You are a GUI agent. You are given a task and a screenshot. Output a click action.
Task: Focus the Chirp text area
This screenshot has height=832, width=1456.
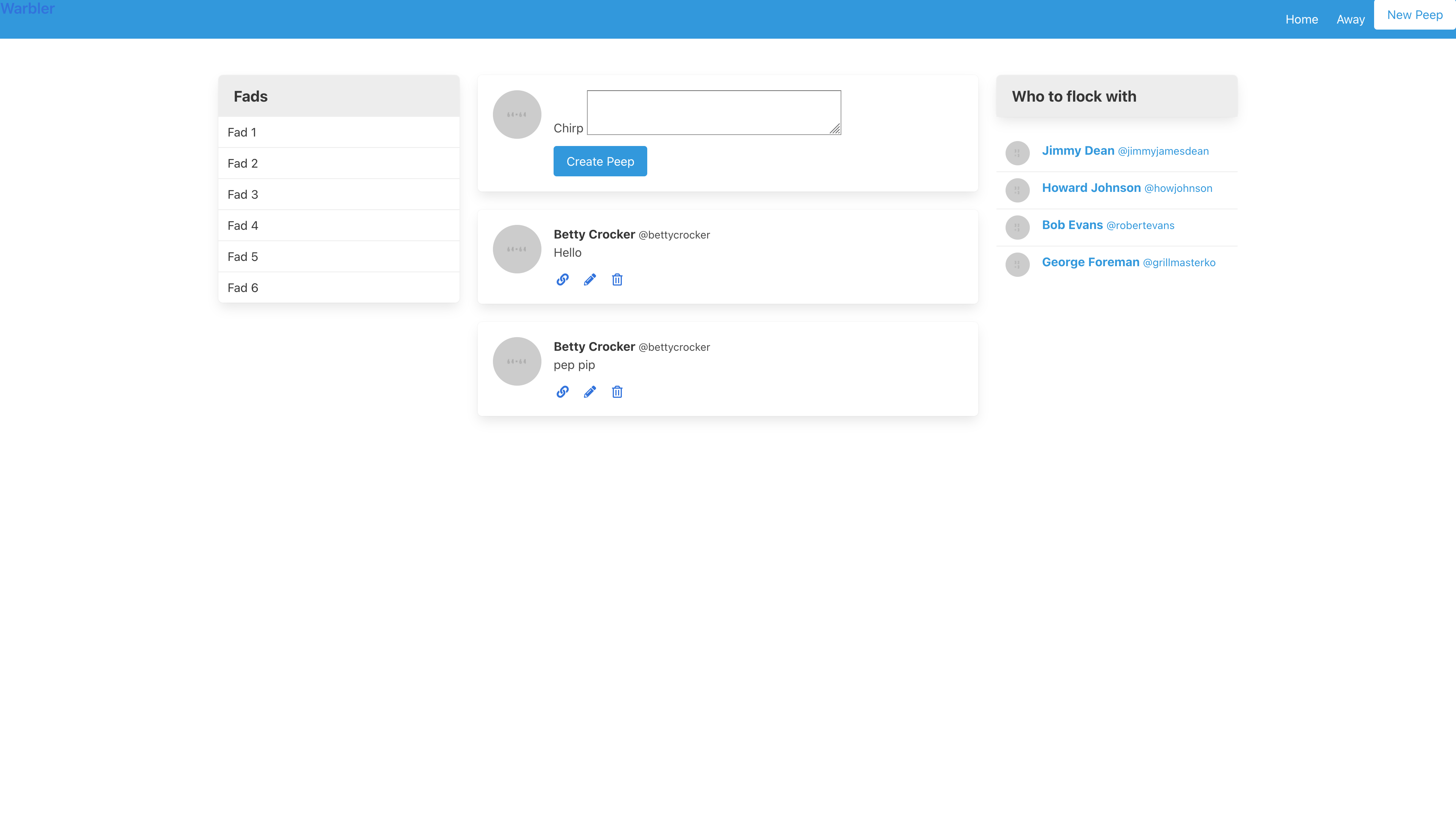[x=714, y=113]
